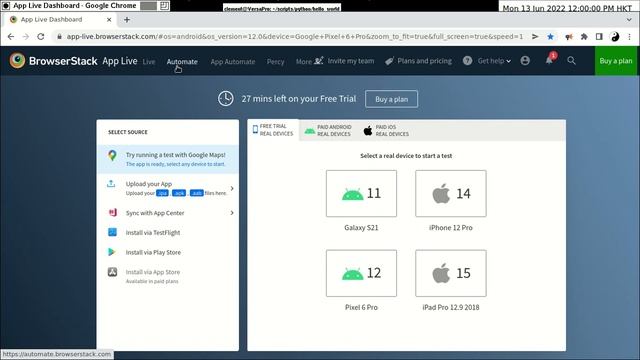The image size is (640, 360).
Task: Click the Upload your App upload icon
Action: point(111,184)
